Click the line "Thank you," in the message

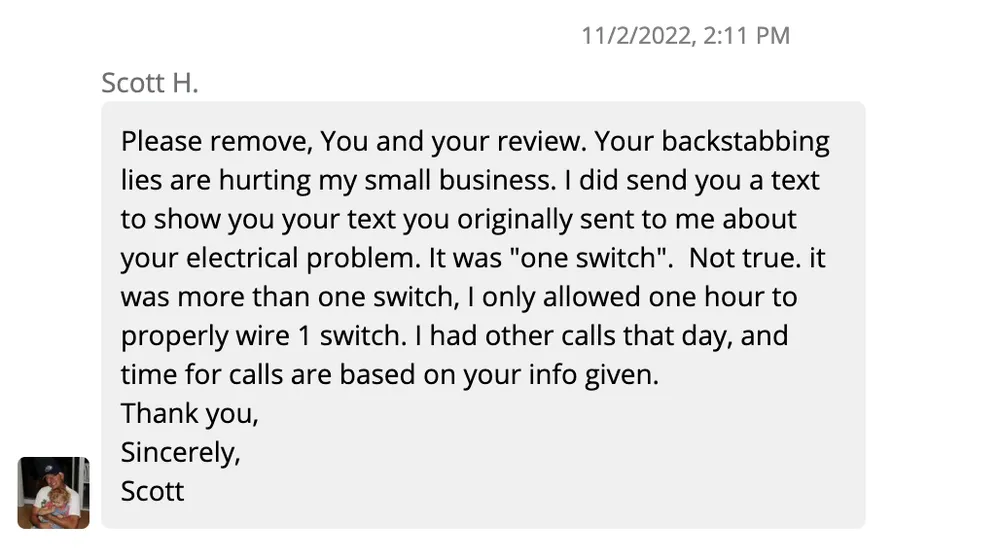[x=190, y=413]
